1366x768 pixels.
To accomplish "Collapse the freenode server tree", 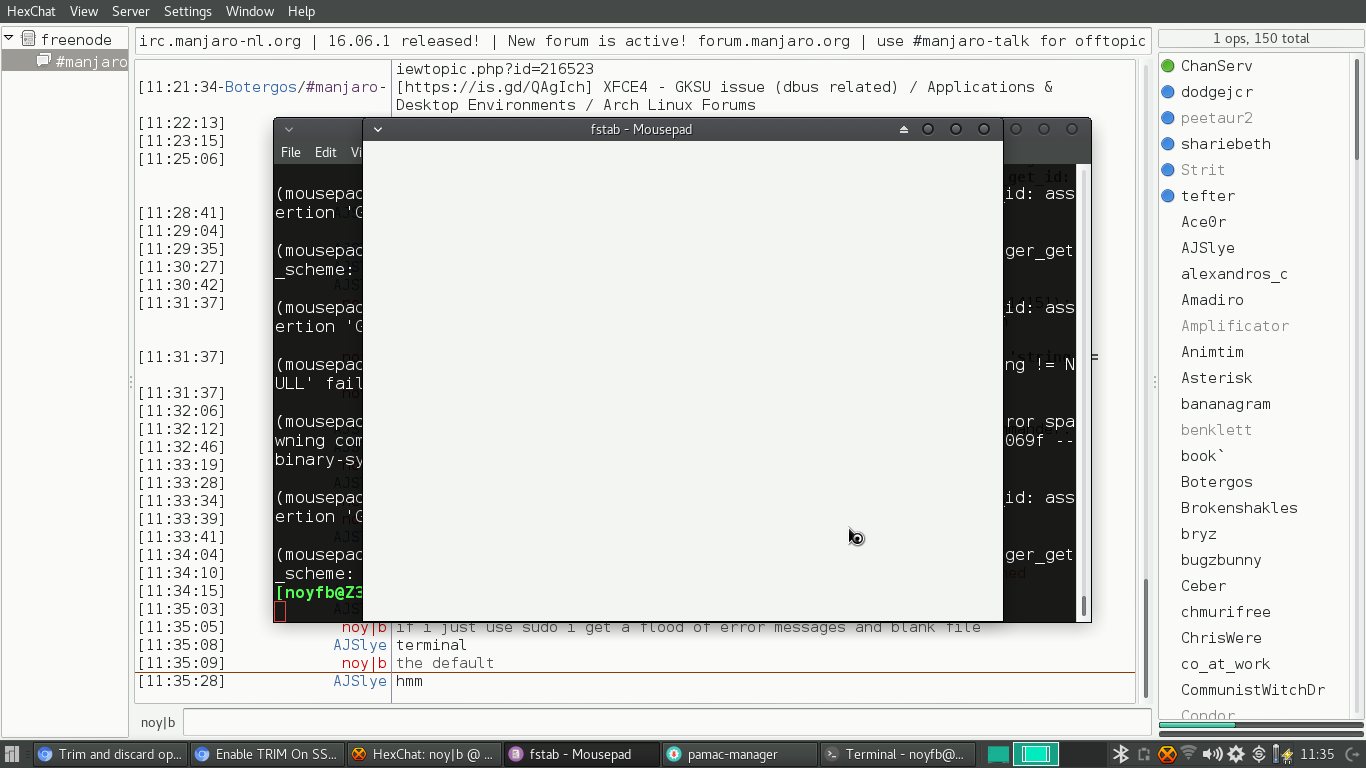I will point(9,38).
